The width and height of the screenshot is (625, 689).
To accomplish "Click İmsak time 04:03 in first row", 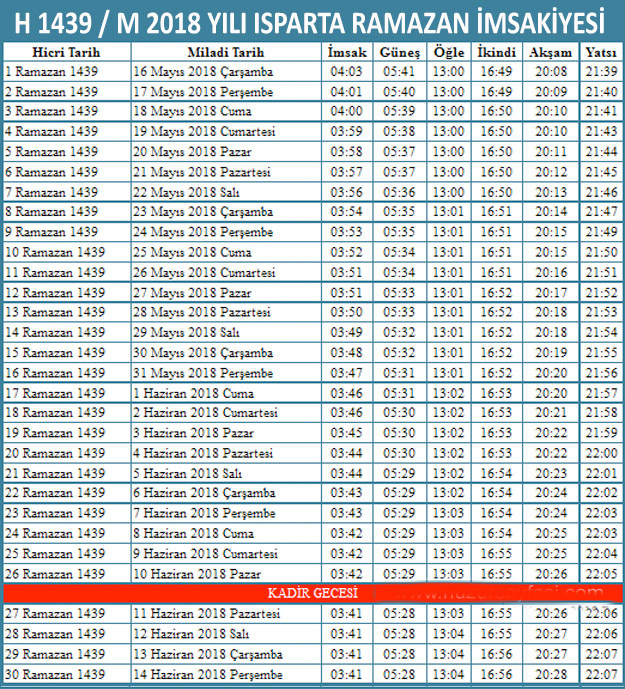I will (x=346, y=72).
